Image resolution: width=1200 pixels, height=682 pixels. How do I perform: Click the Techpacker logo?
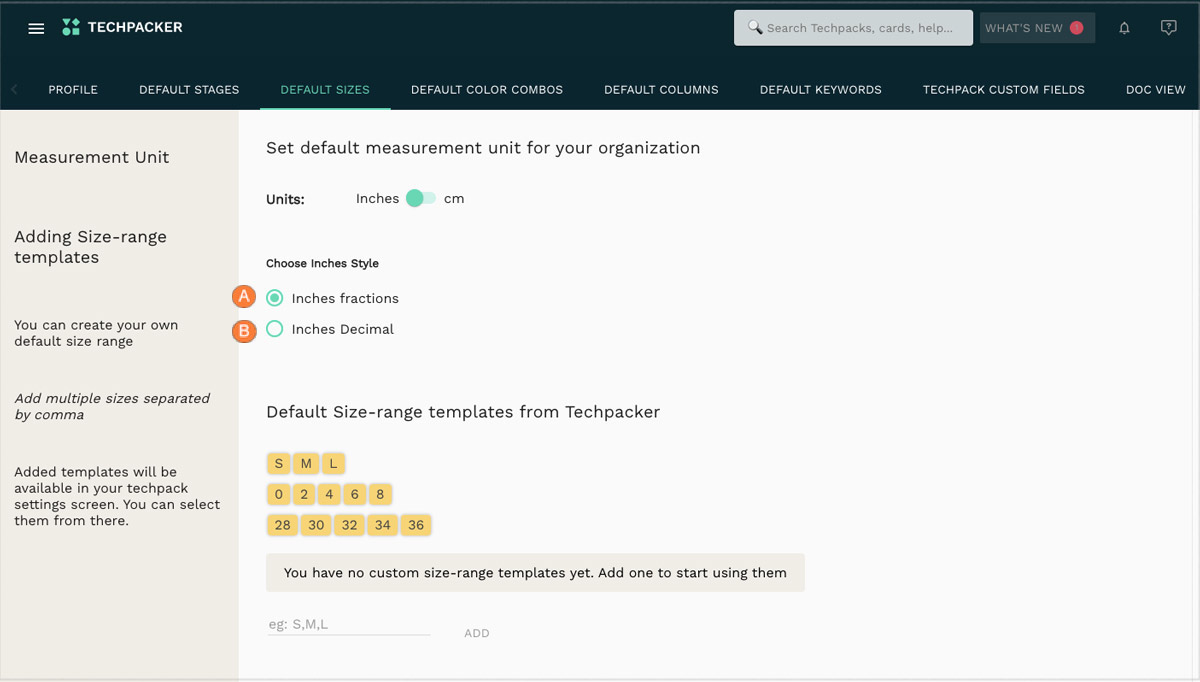(x=122, y=28)
